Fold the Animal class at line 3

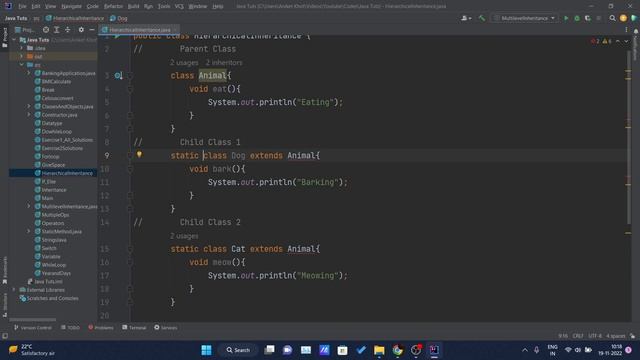click(130, 76)
